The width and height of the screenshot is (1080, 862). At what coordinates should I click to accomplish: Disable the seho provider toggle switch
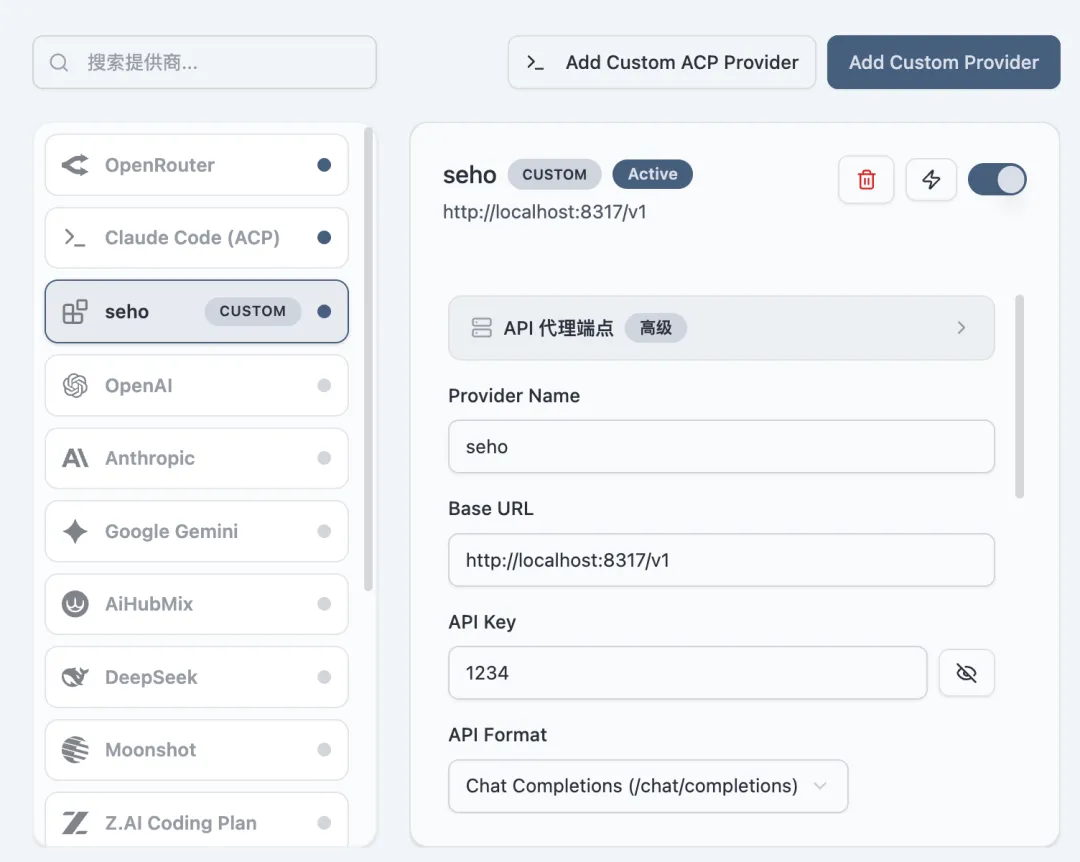[x=997, y=180]
